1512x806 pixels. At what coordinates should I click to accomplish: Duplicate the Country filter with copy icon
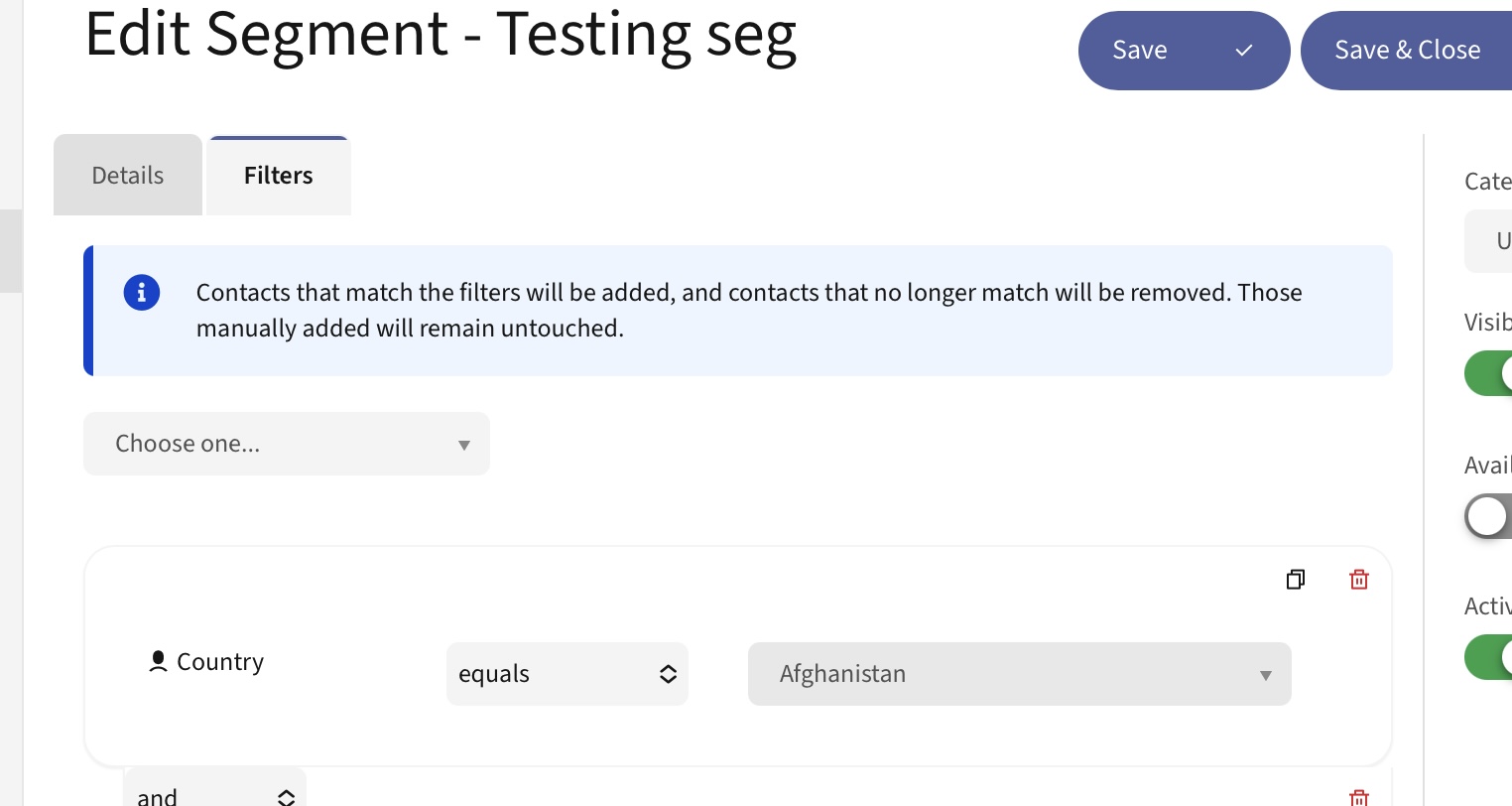pyautogui.click(x=1295, y=580)
